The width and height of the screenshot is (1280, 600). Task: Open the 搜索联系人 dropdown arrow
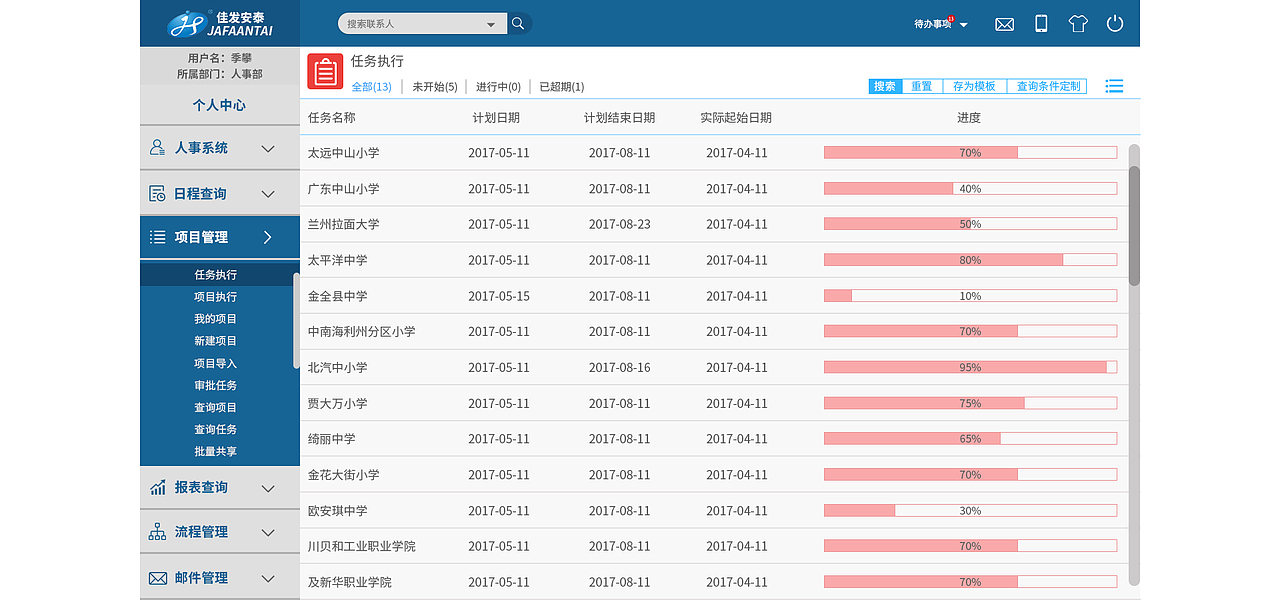click(490, 22)
